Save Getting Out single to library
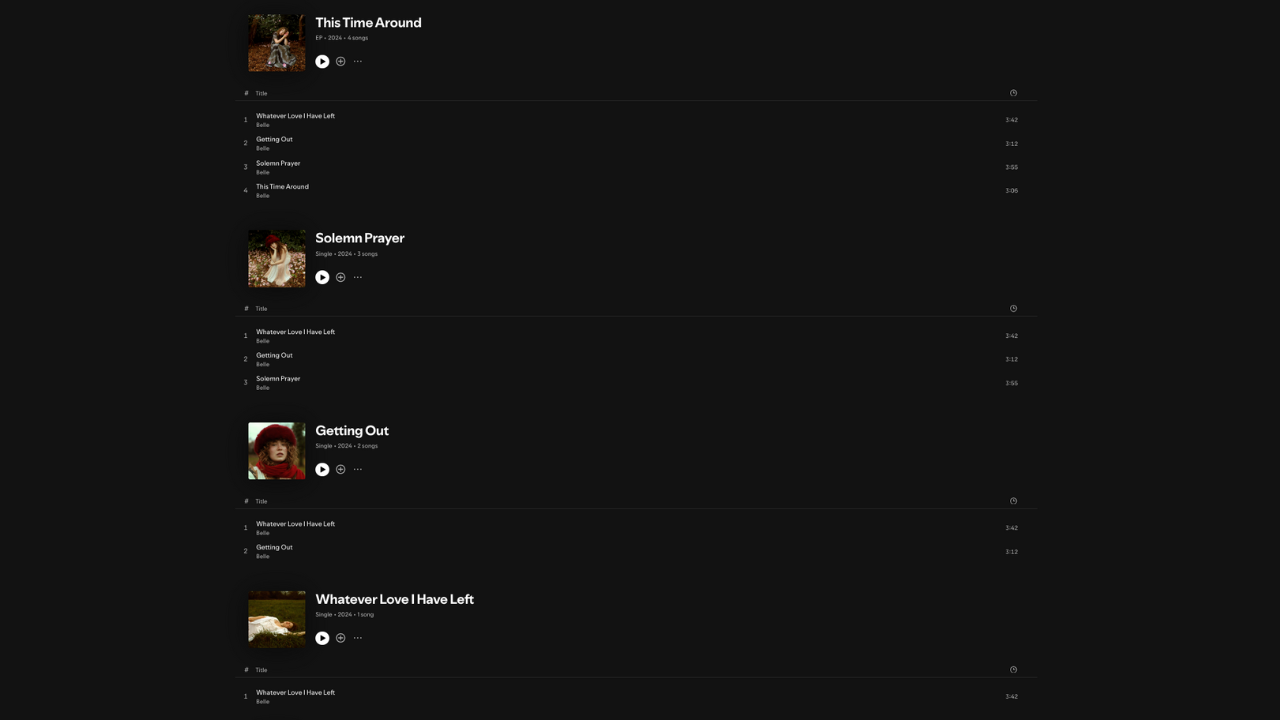 (x=341, y=470)
